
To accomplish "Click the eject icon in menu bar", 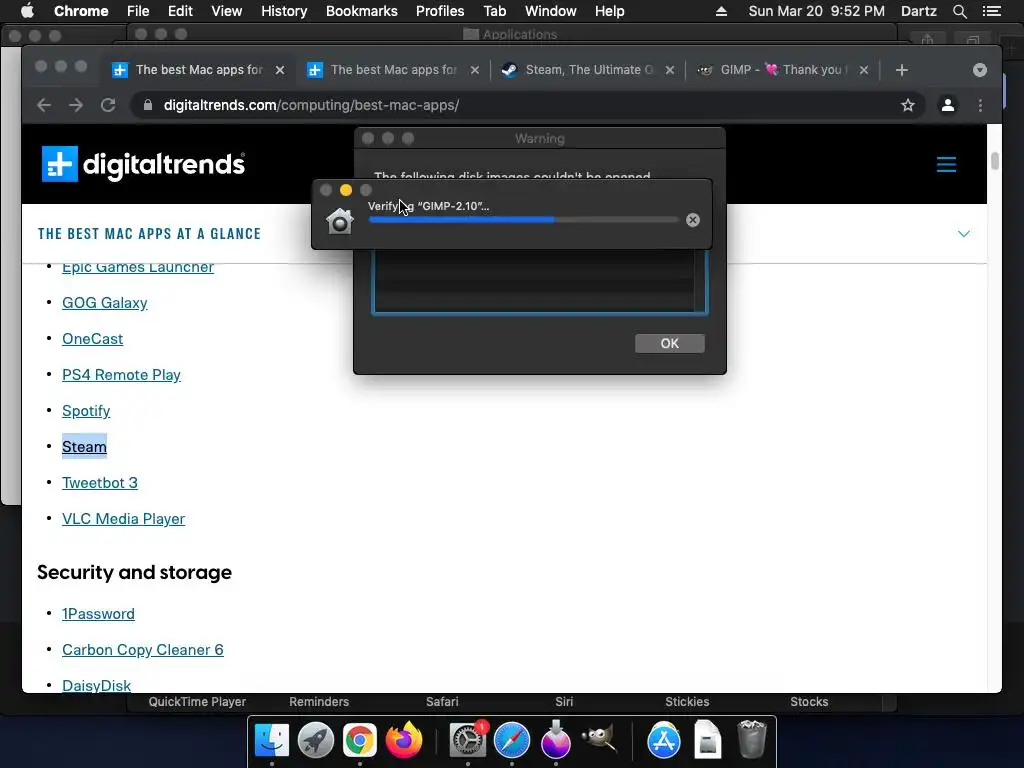I will coord(721,11).
